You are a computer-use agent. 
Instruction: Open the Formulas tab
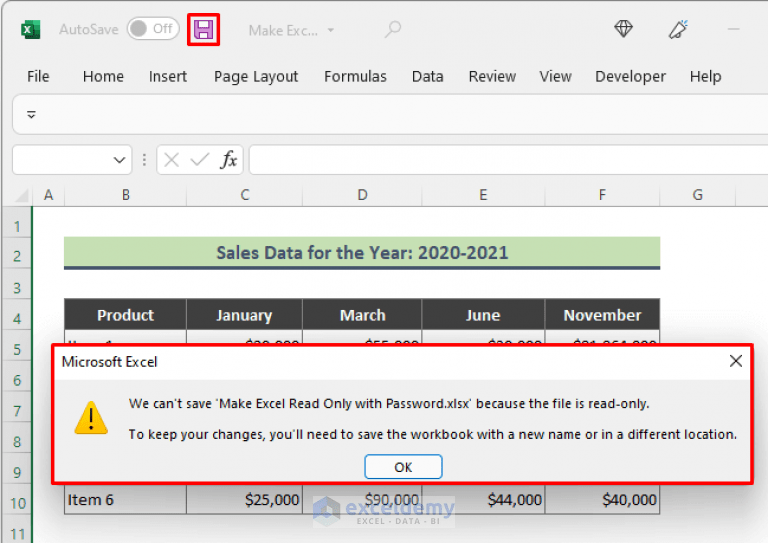pos(355,76)
